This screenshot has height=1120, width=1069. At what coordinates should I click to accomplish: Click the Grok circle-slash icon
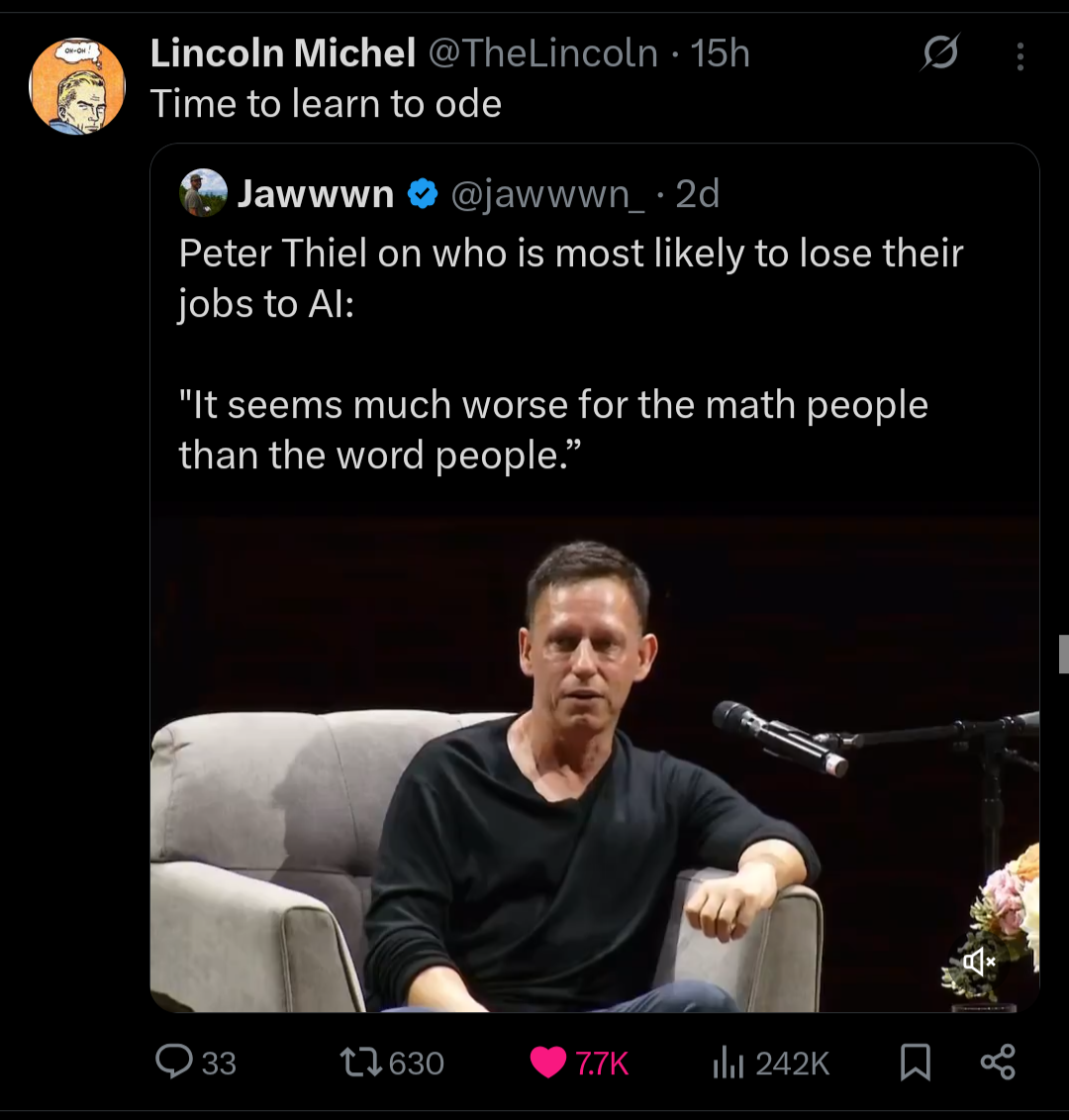[x=939, y=53]
